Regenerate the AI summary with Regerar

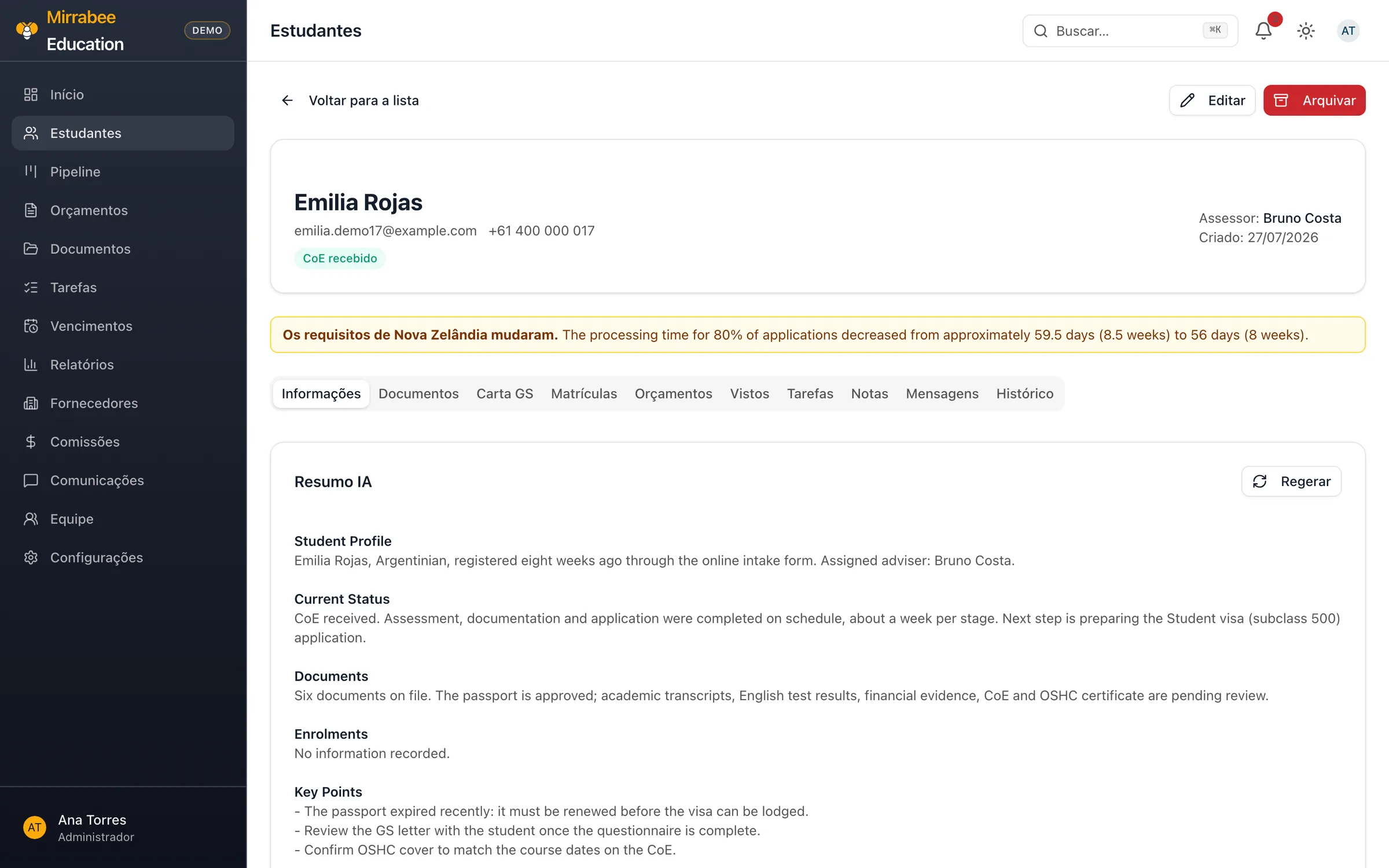coord(1291,481)
